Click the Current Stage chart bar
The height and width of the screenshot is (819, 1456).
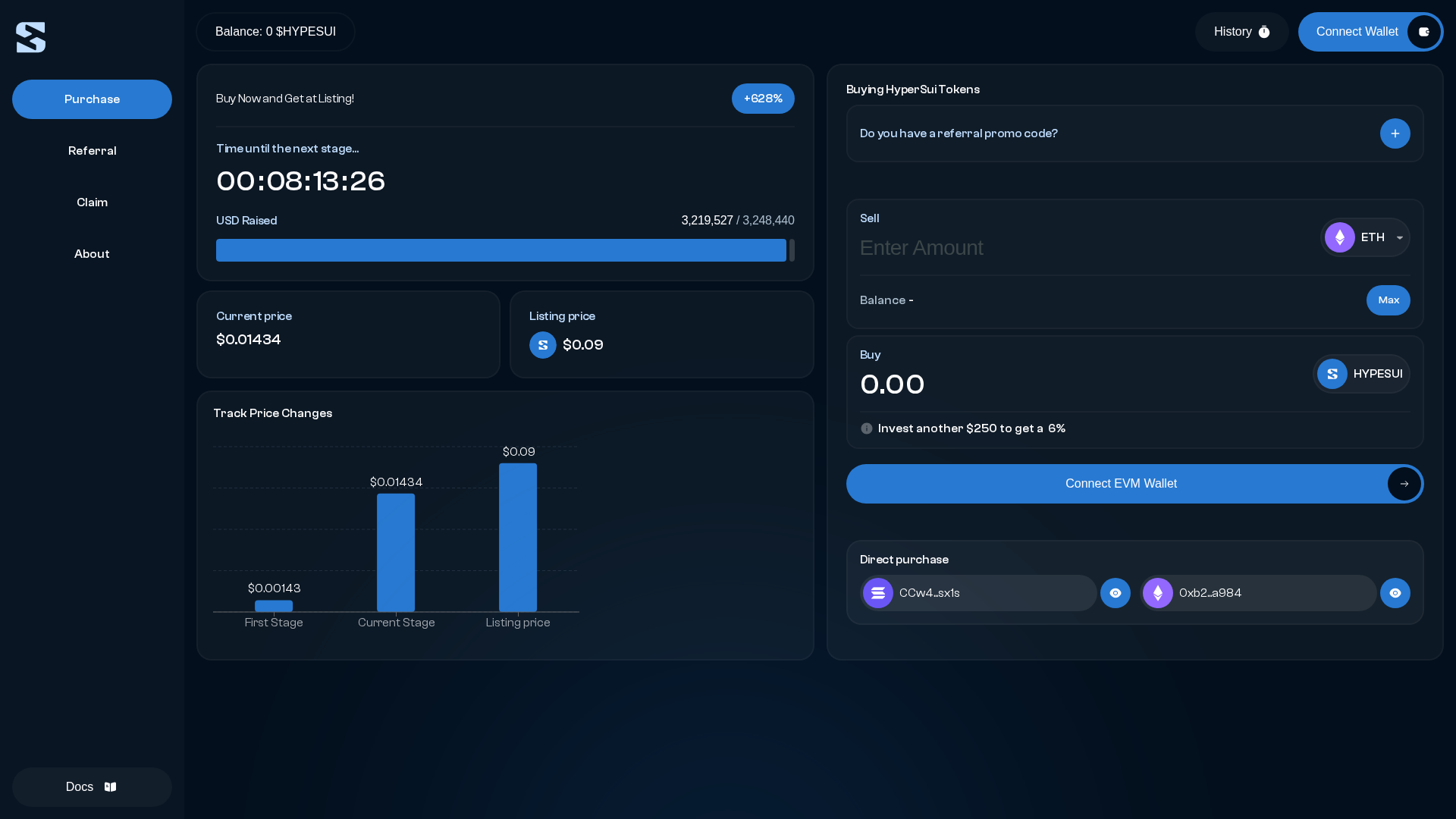point(396,553)
